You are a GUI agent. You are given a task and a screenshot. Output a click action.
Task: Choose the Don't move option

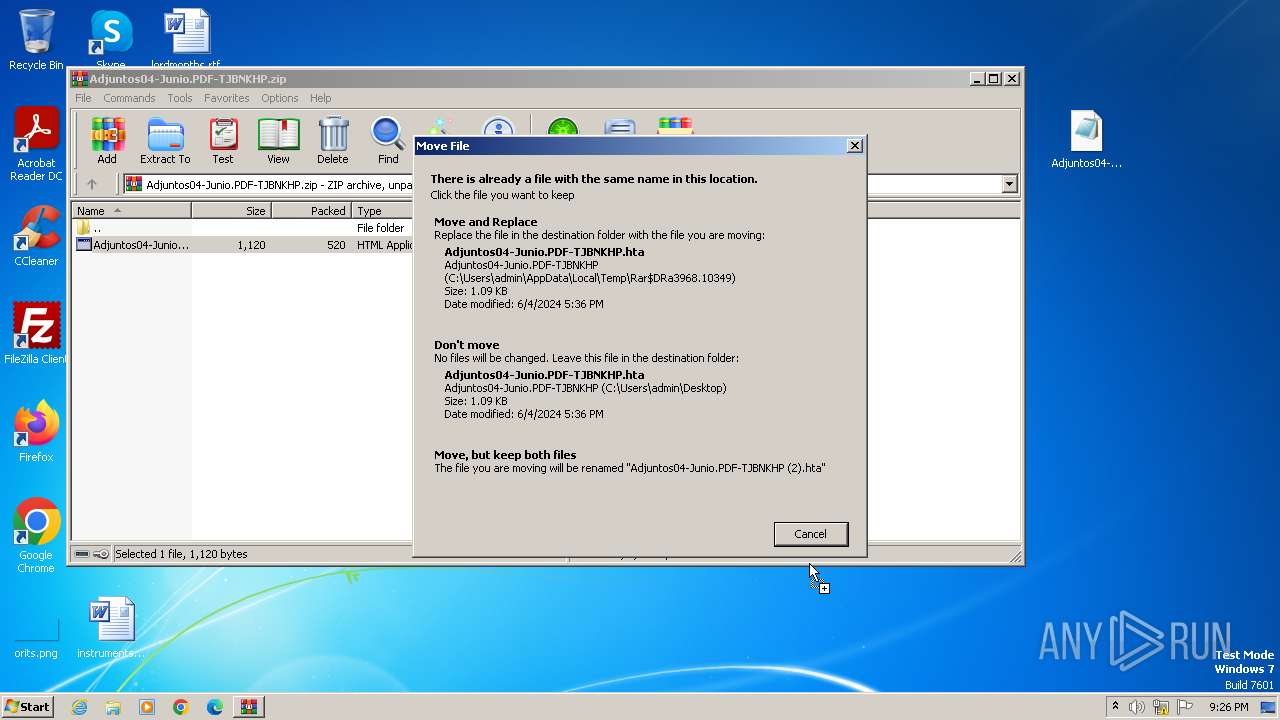coord(638,379)
